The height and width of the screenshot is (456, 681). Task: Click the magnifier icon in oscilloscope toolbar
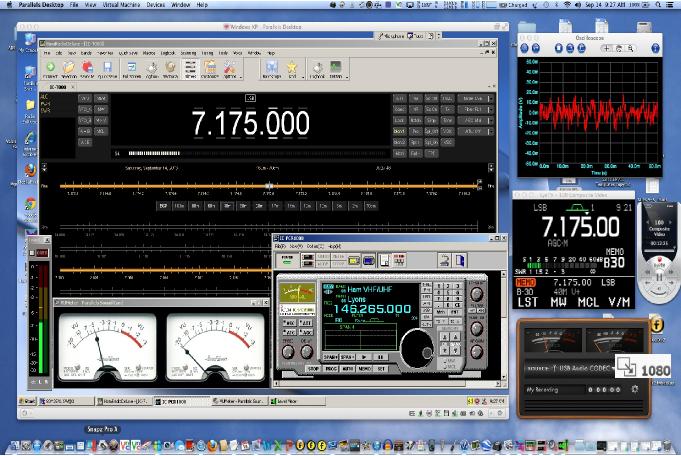630,49
